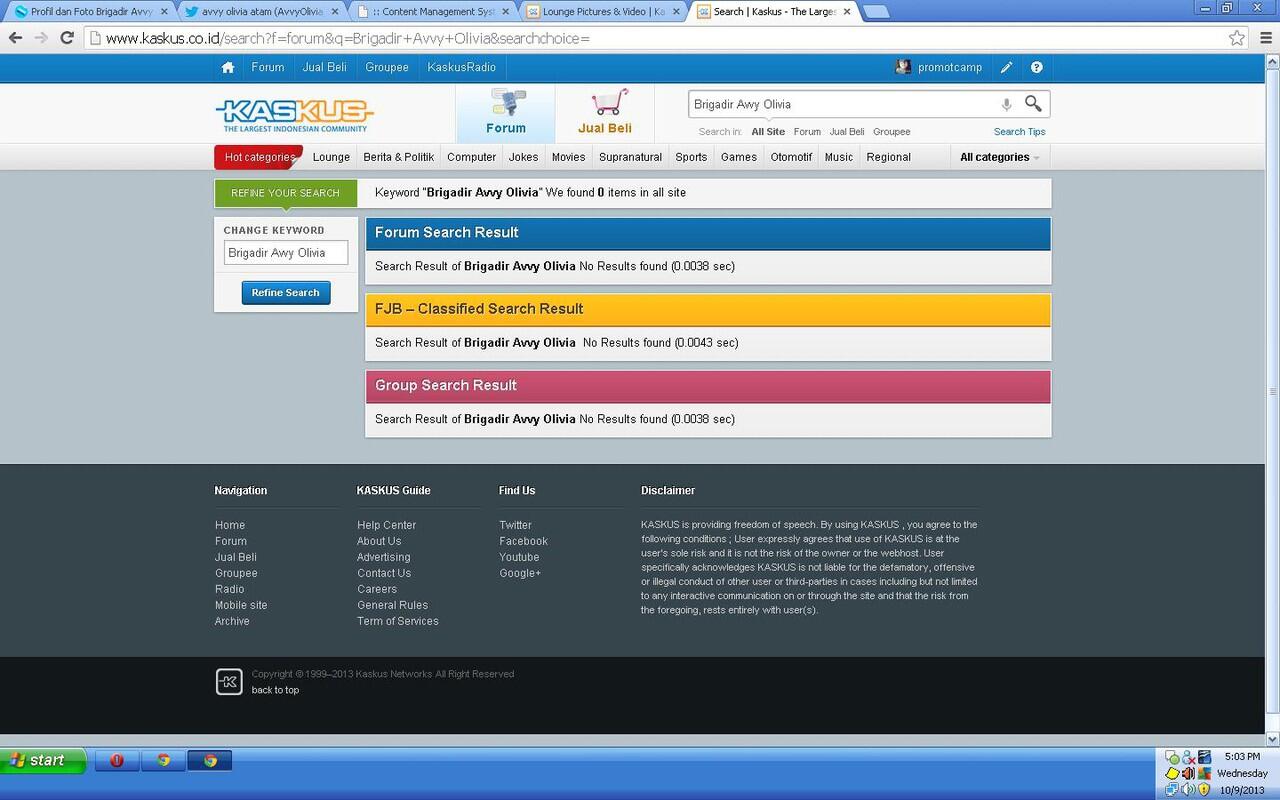Switch to Profil dan Foto Brigadir tab
Viewport: 1280px width, 800px height.
coord(90,12)
